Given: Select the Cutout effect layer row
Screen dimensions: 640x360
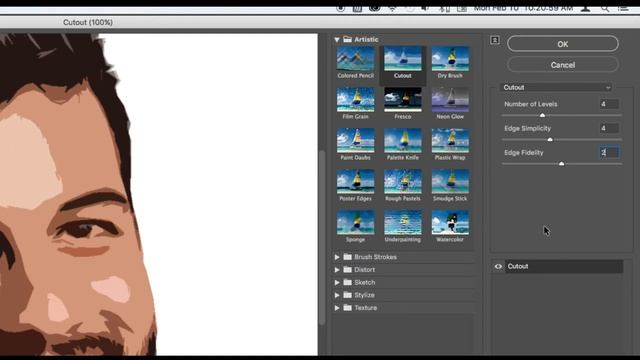Looking at the screenshot, I should (x=564, y=267).
